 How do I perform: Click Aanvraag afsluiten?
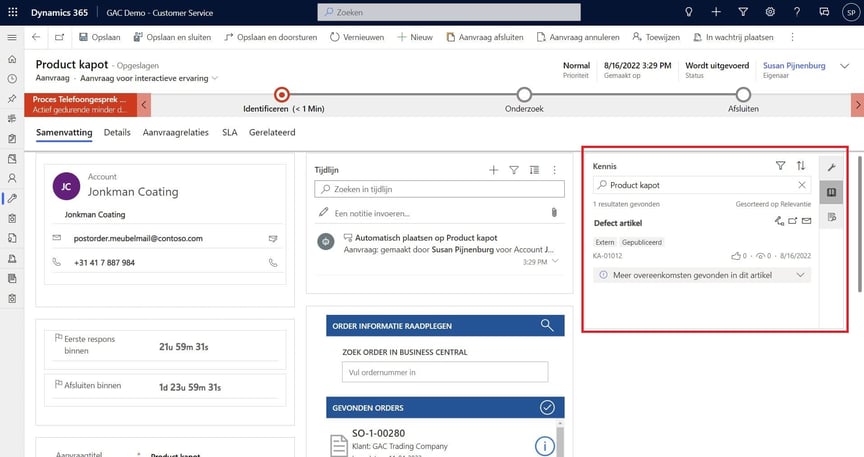pos(484,37)
